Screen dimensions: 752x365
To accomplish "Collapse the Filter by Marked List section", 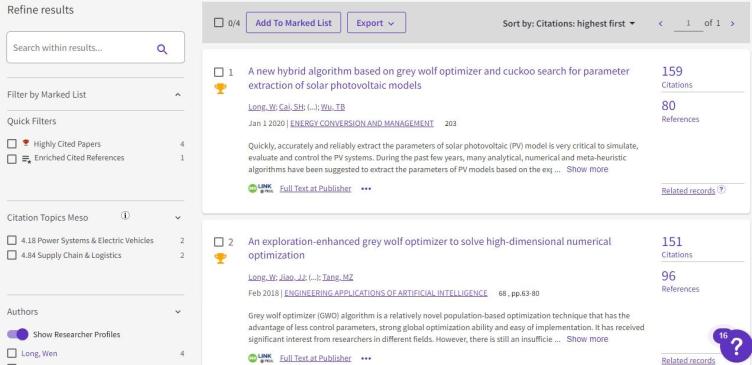I will pos(178,95).
